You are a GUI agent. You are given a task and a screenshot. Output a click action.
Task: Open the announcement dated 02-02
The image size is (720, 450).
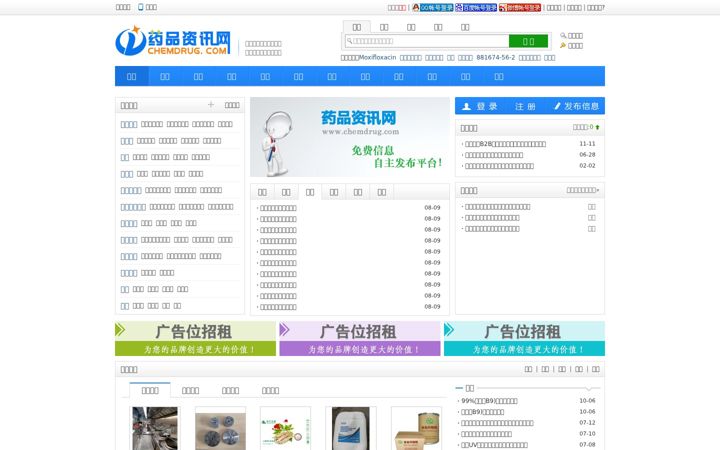pyautogui.click(x=499, y=166)
